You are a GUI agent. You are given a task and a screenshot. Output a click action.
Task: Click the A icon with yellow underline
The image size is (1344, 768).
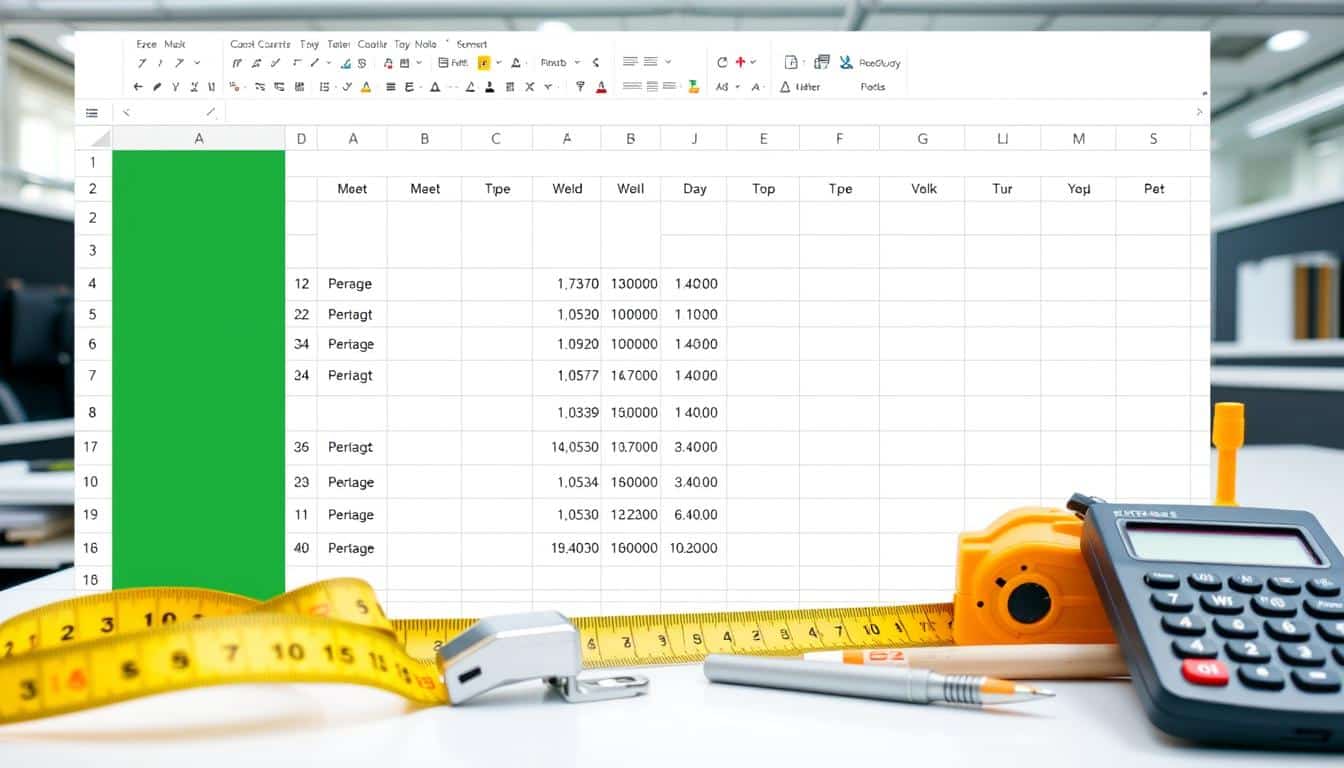coord(366,87)
